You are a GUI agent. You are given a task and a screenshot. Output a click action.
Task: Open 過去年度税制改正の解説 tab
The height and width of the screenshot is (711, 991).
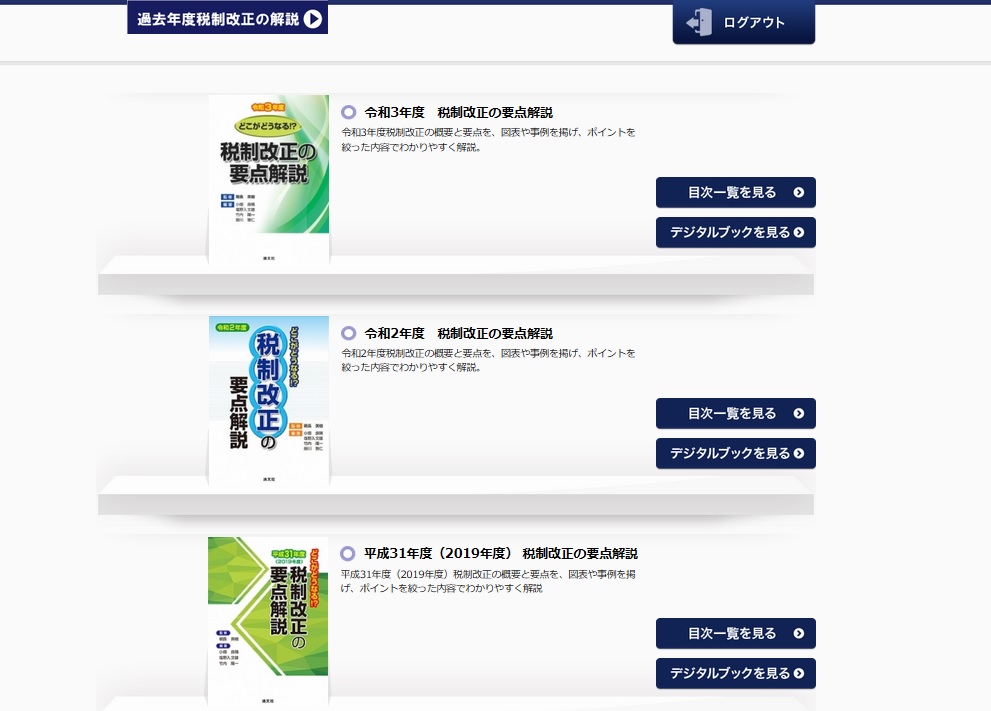tap(228, 18)
